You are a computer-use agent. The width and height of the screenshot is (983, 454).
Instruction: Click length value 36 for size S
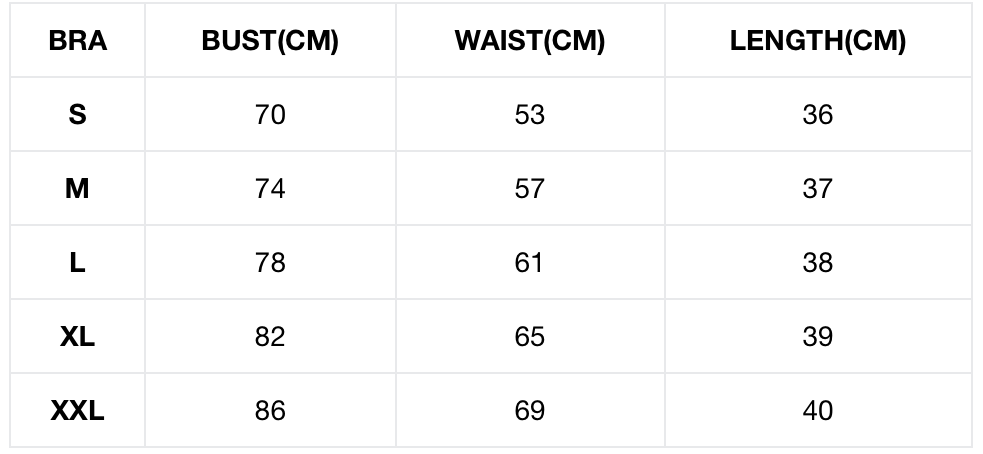[817, 115]
